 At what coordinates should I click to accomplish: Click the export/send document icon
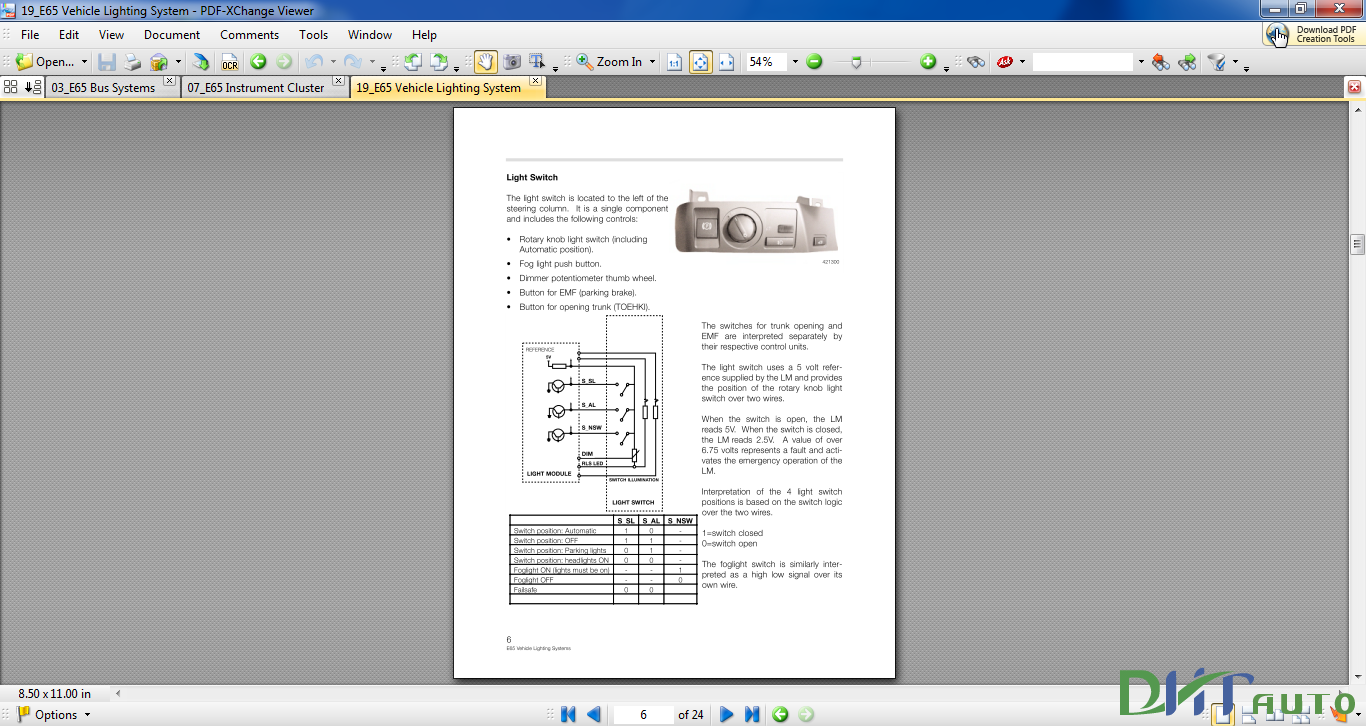point(201,62)
